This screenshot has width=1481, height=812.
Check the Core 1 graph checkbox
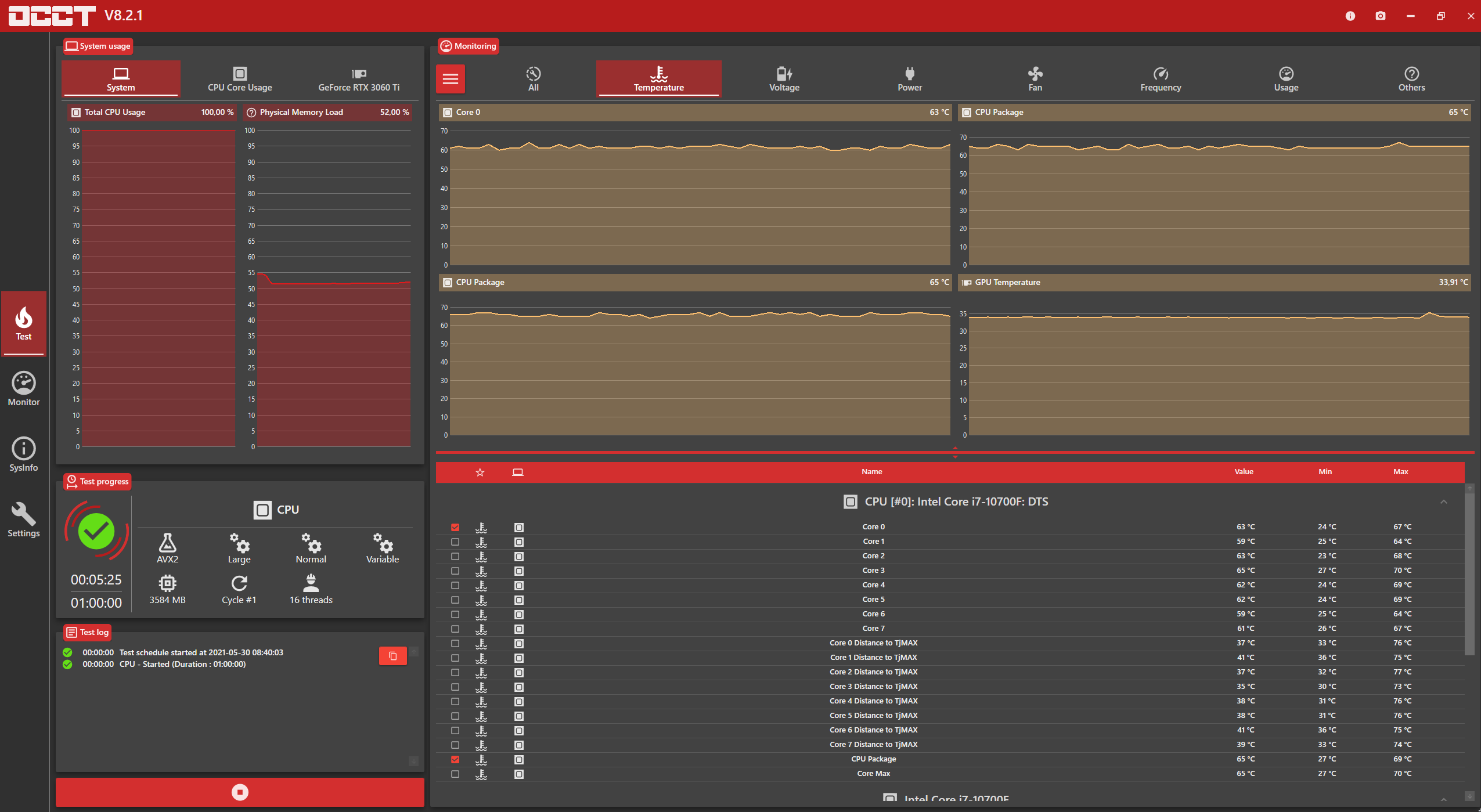[x=455, y=542]
